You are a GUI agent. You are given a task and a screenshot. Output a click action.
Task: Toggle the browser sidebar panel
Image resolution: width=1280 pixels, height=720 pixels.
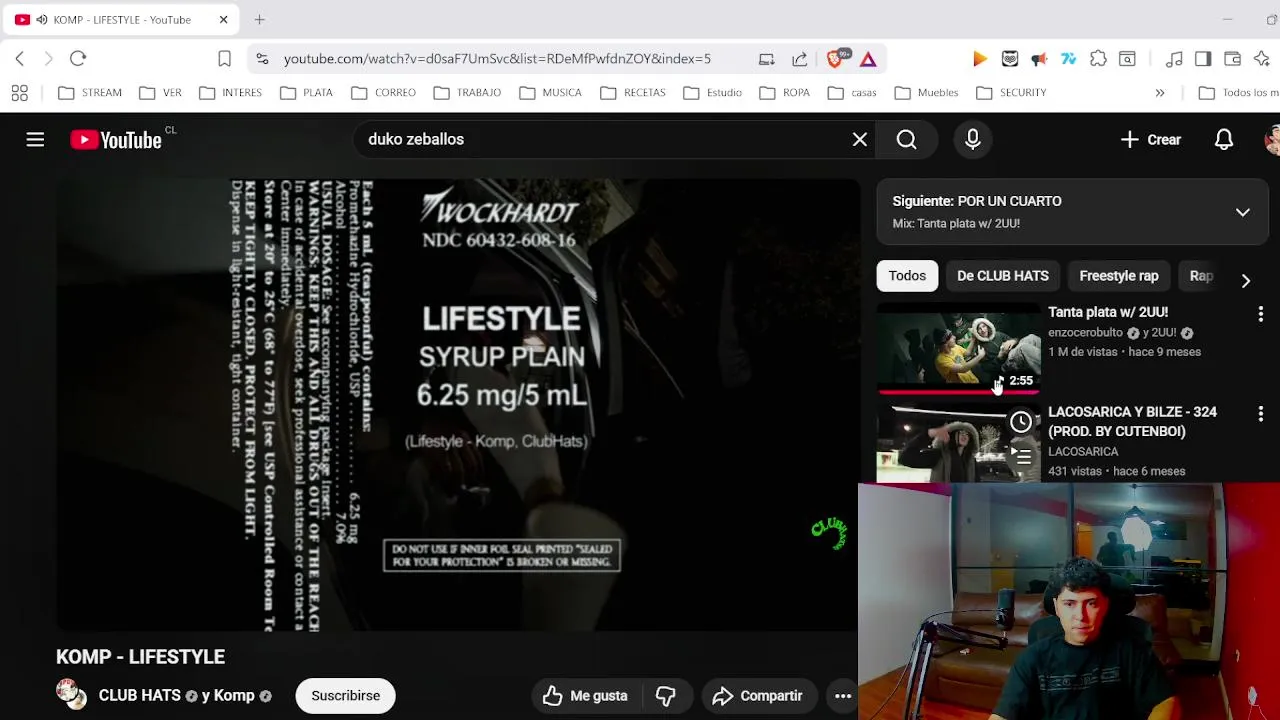(1203, 59)
